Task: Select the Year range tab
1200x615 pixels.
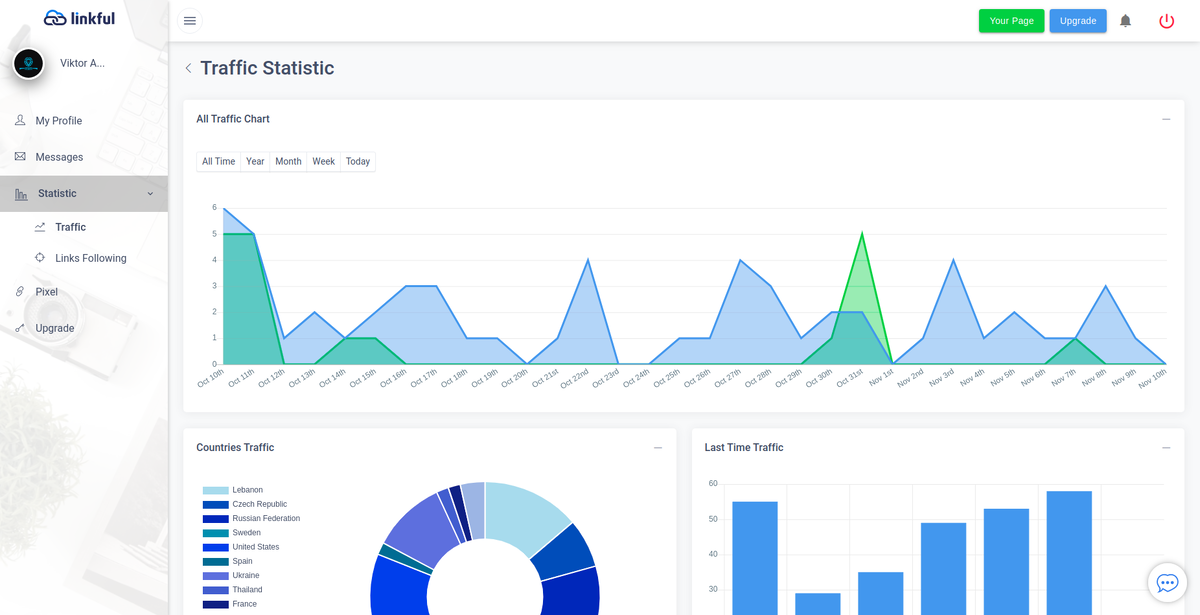Action: pos(255,161)
